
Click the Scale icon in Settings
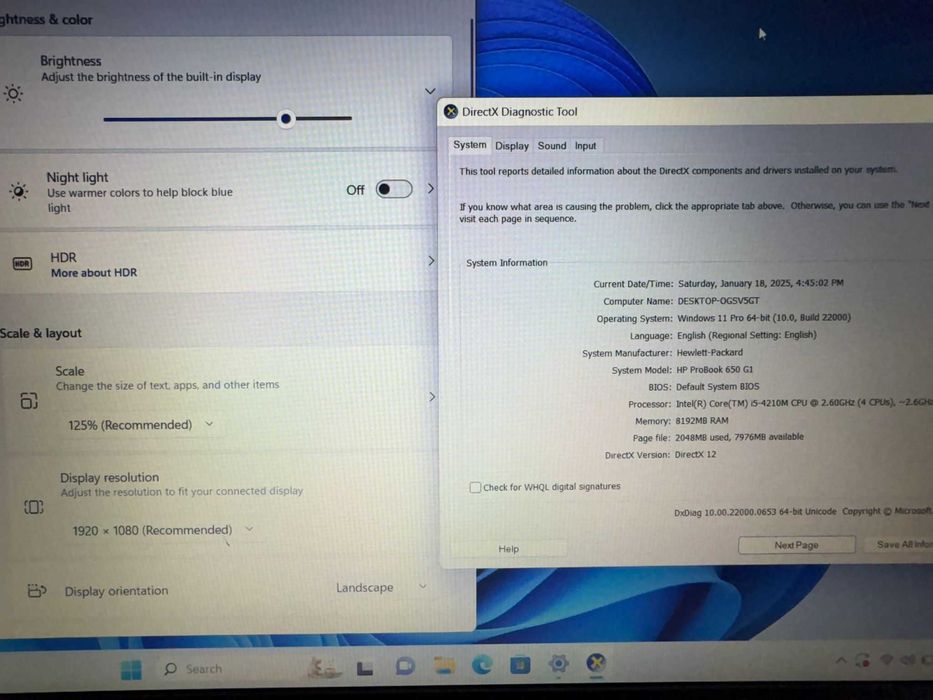(29, 401)
